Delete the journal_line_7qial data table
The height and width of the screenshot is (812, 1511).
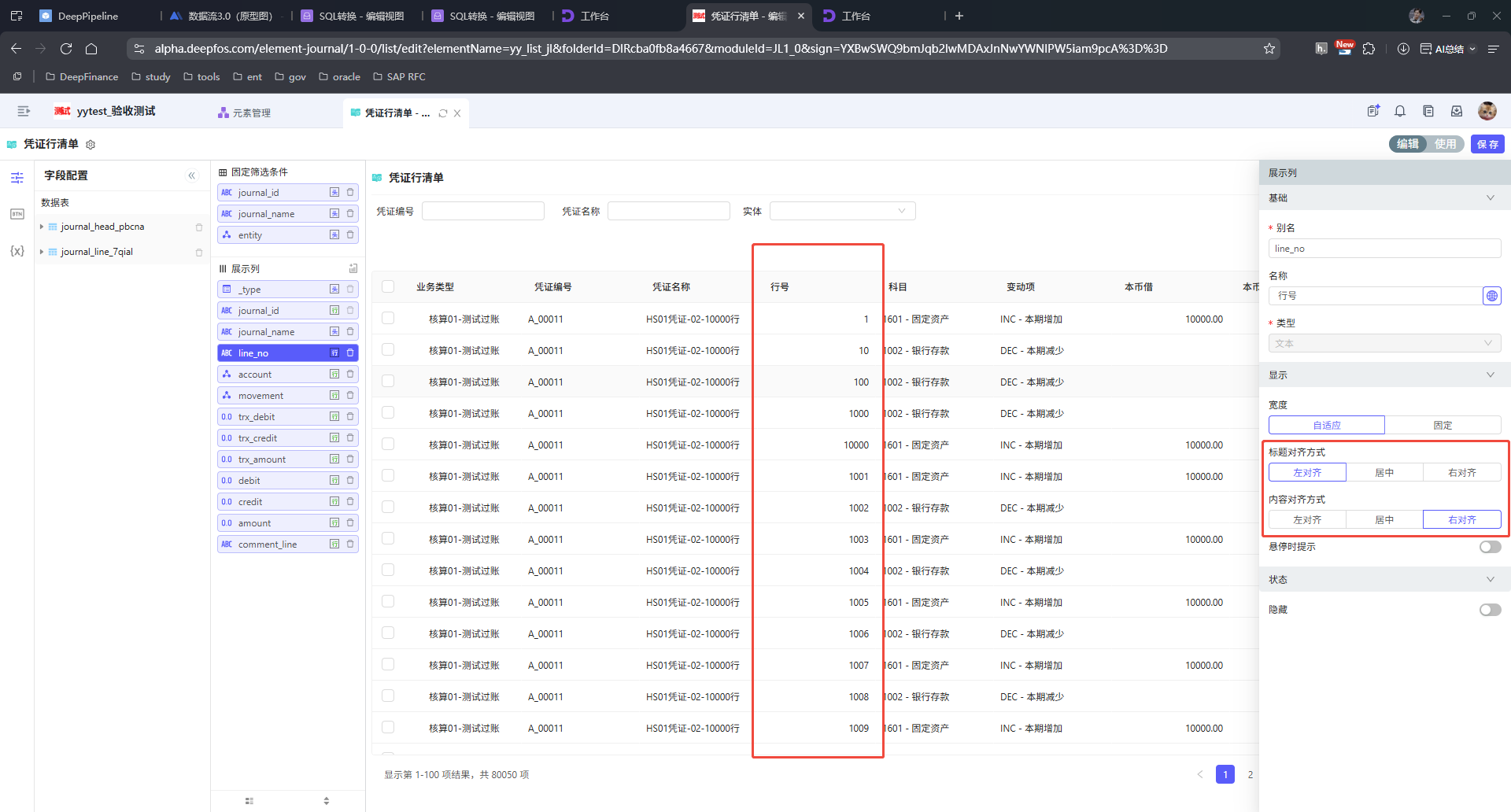click(x=199, y=253)
